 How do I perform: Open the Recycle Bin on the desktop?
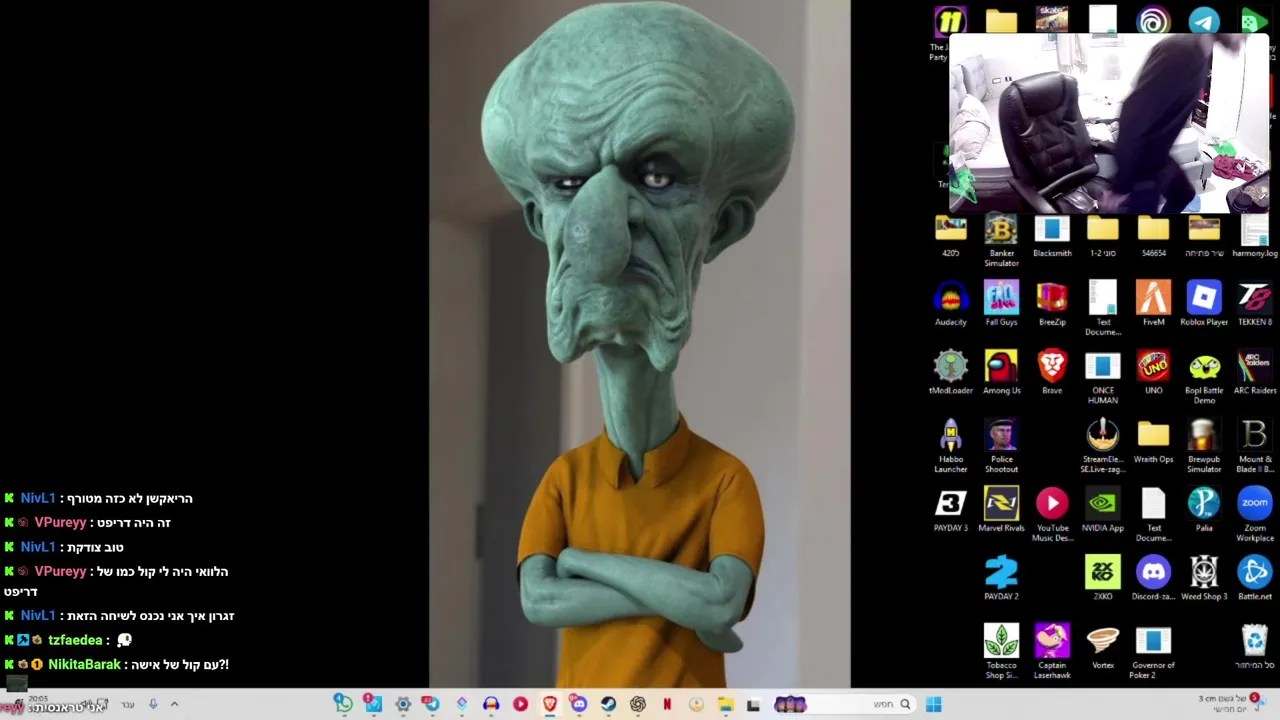pos(1255,646)
